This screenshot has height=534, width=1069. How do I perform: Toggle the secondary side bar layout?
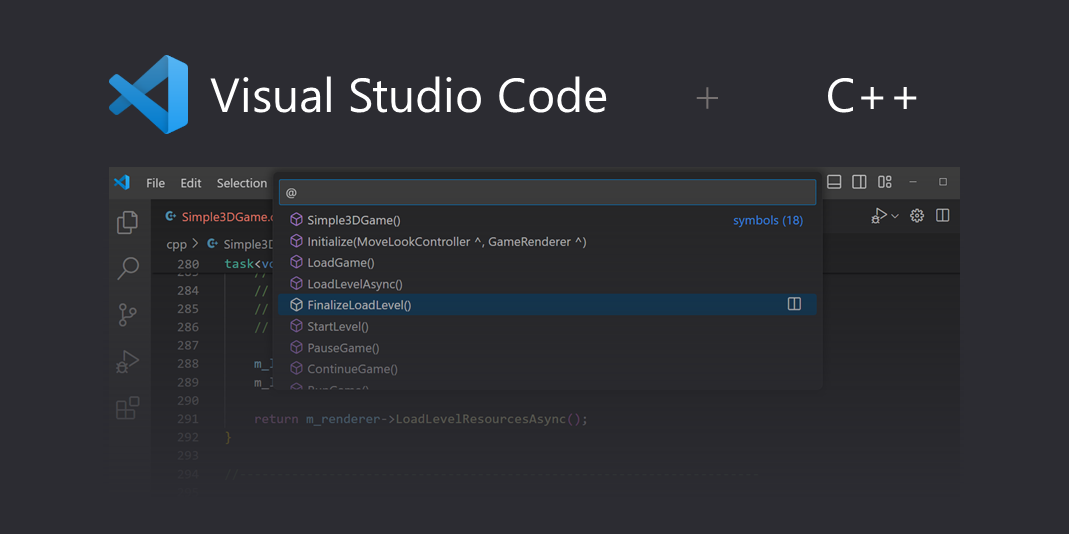pos(859,182)
